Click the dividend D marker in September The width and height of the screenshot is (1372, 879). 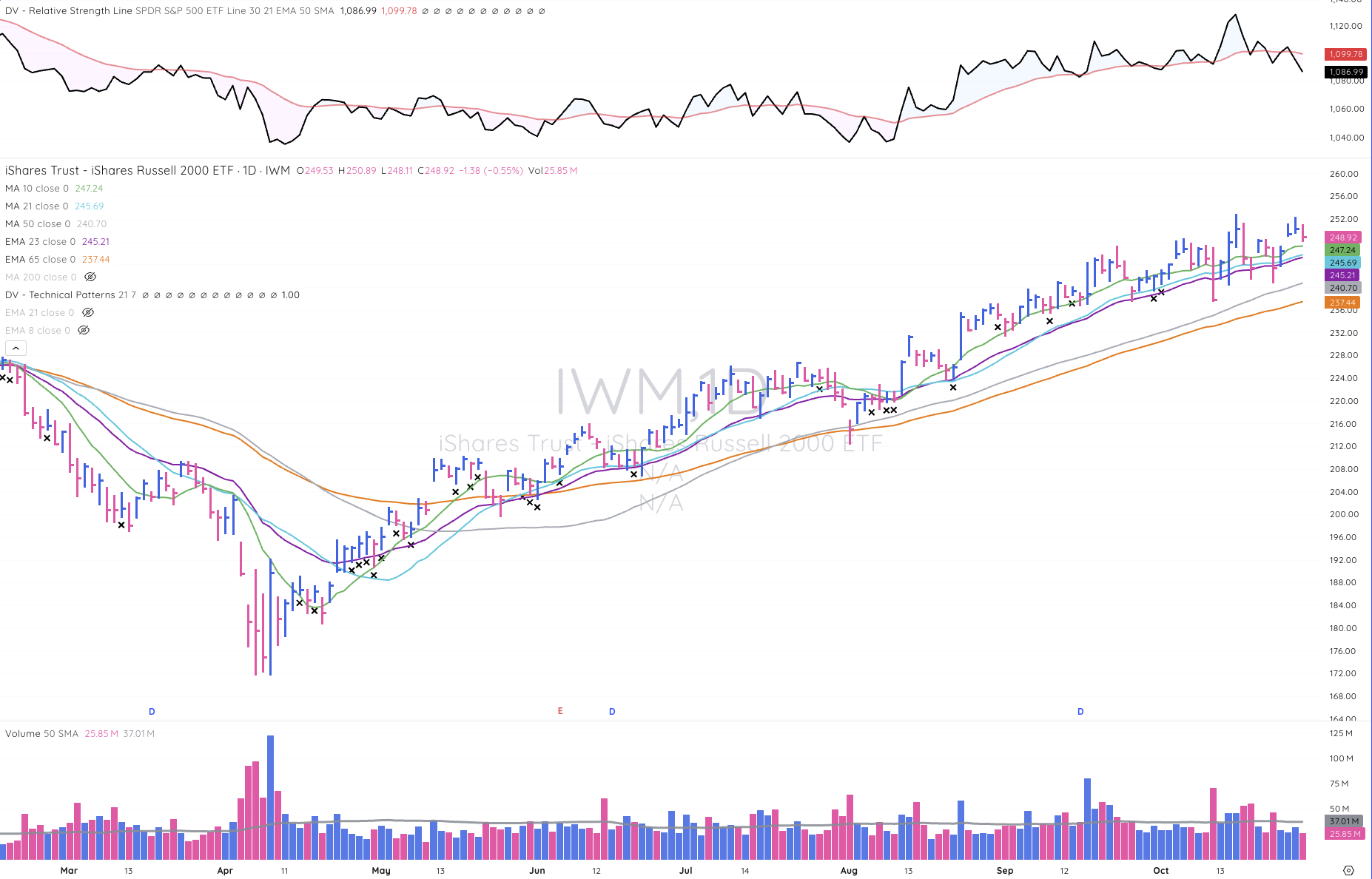pyautogui.click(x=1080, y=712)
